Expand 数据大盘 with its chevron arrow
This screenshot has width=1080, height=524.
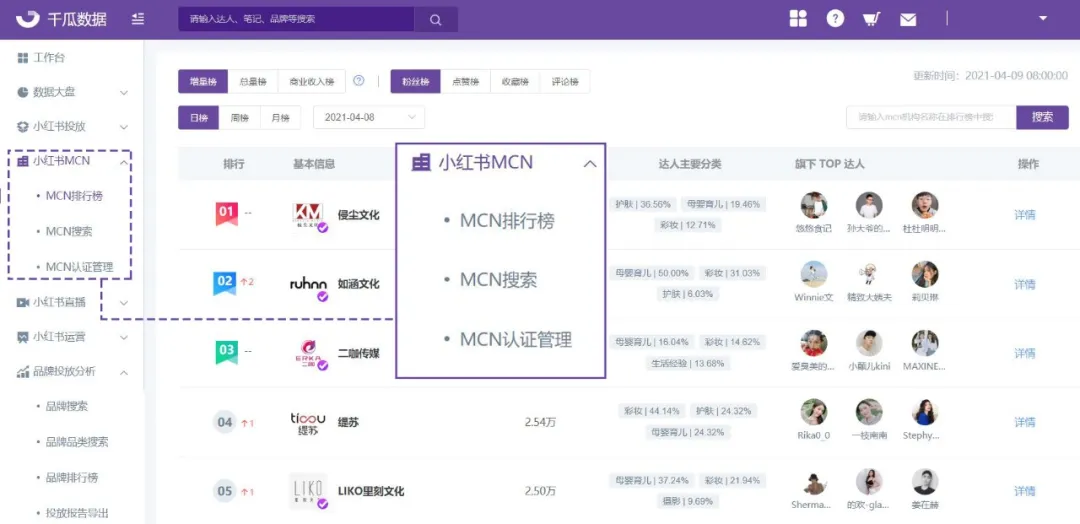124,92
